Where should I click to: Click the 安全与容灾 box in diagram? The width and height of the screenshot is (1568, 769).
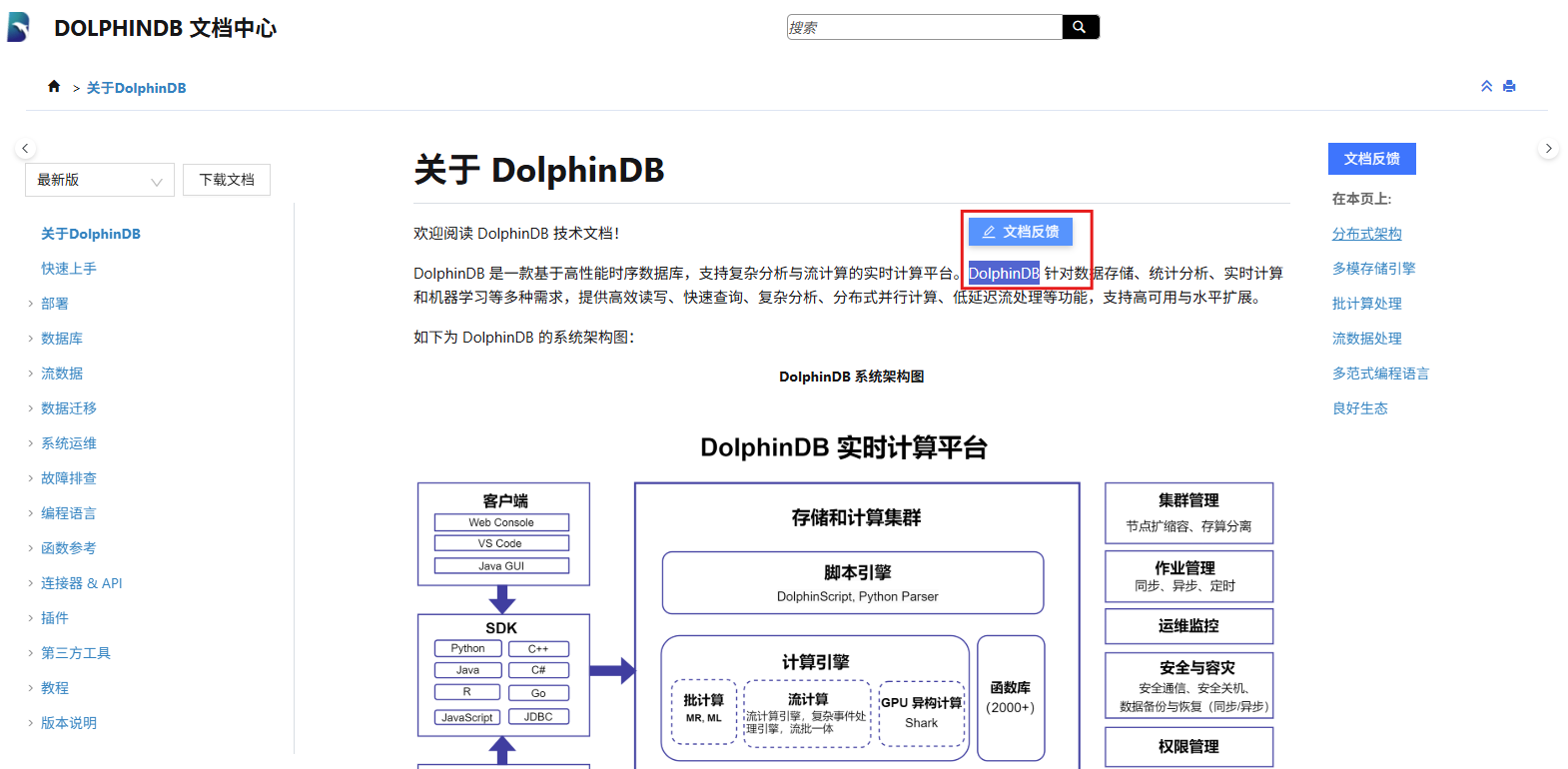pos(1188,685)
